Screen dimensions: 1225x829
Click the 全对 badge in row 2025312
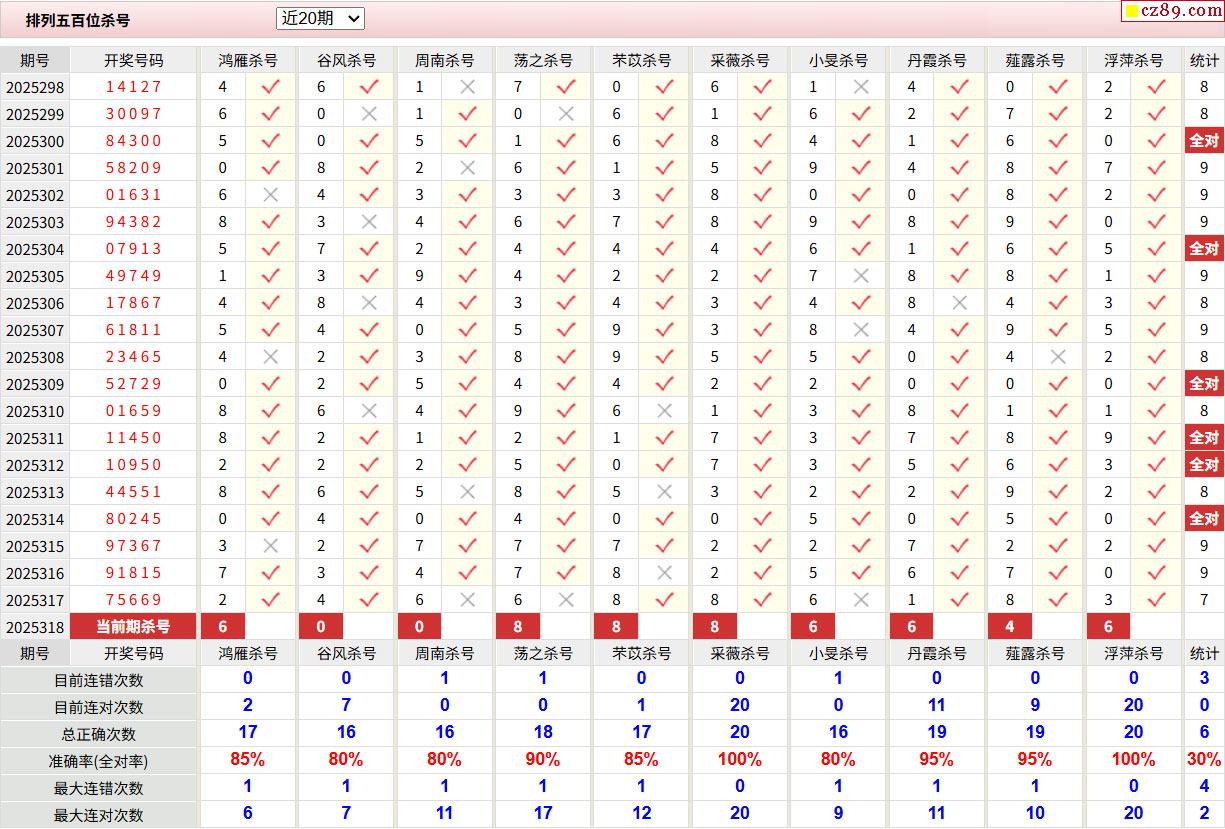point(1204,465)
